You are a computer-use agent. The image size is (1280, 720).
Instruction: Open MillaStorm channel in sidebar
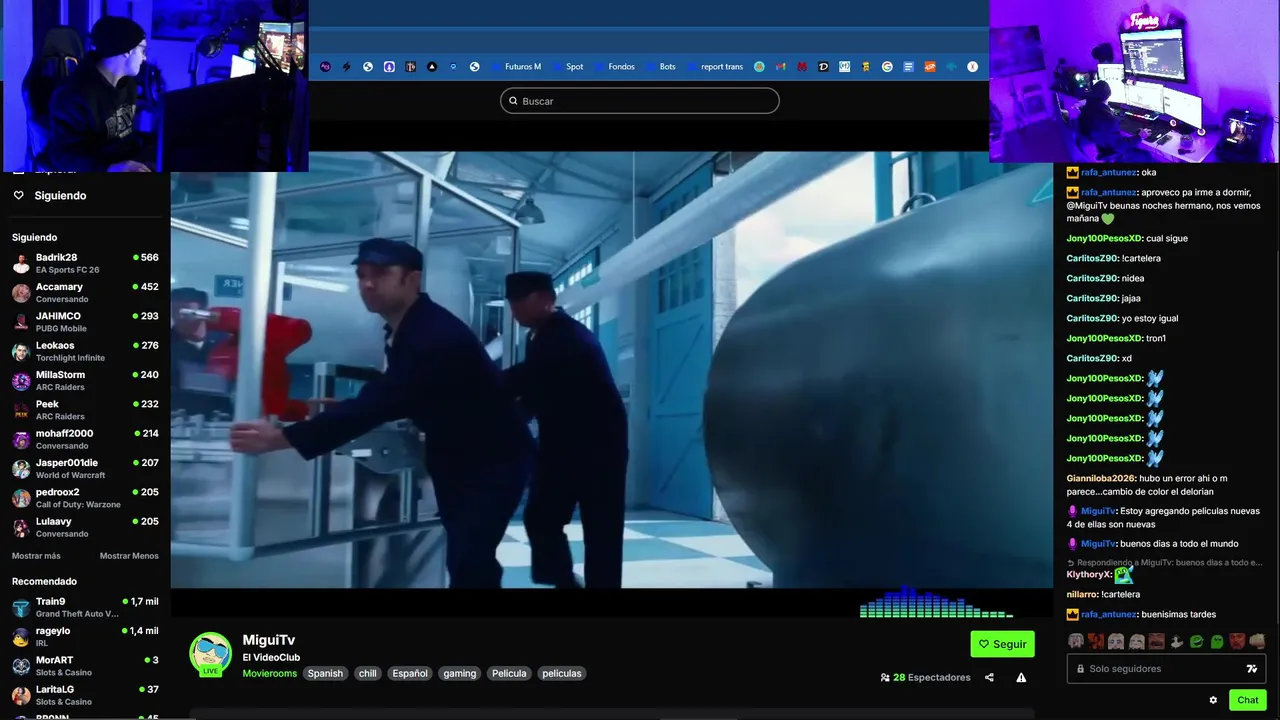coord(85,381)
